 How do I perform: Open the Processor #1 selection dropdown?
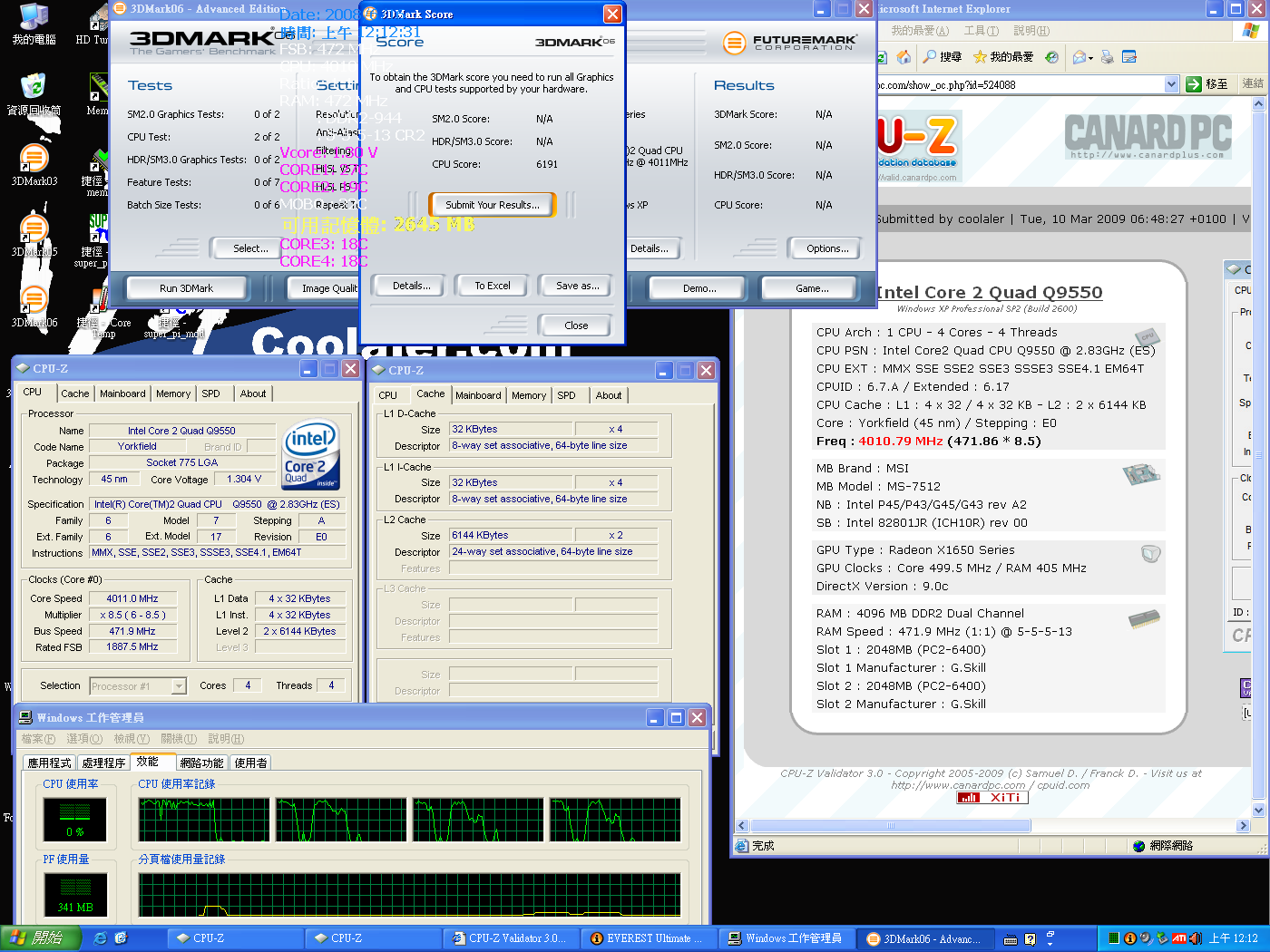click(x=179, y=686)
